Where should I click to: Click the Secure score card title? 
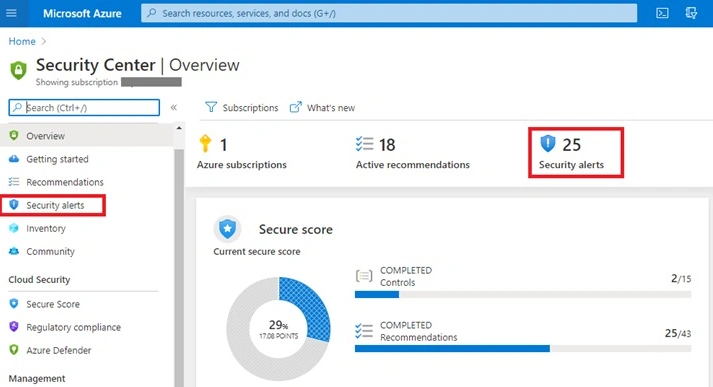[296, 229]
